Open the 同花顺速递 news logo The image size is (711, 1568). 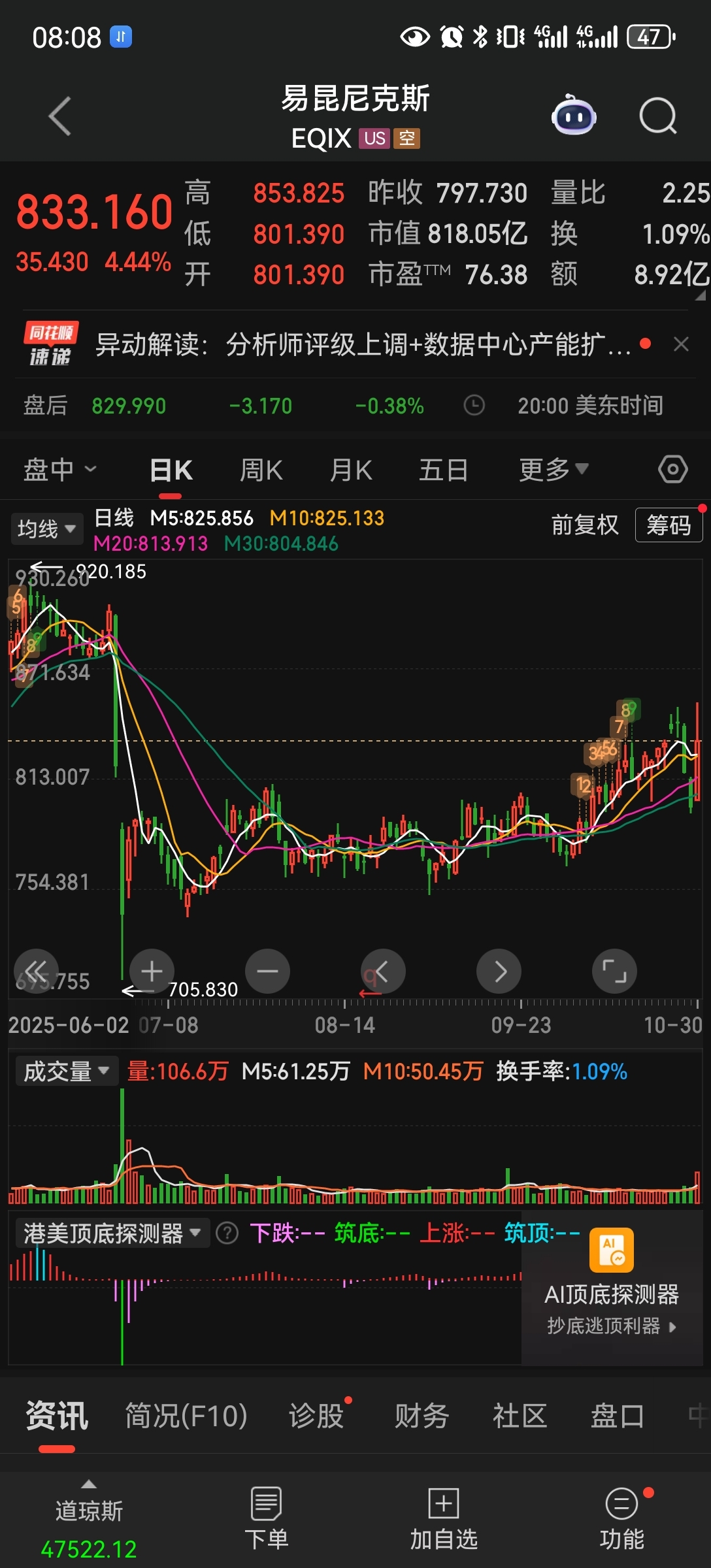coord(50,344)
